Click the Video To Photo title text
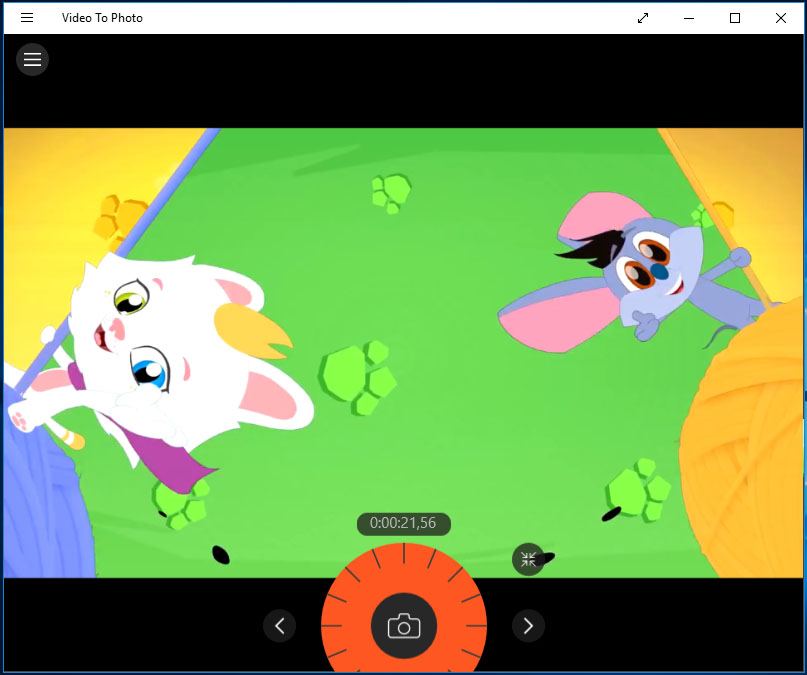This screenshot has height=675, width=807. 102,18
